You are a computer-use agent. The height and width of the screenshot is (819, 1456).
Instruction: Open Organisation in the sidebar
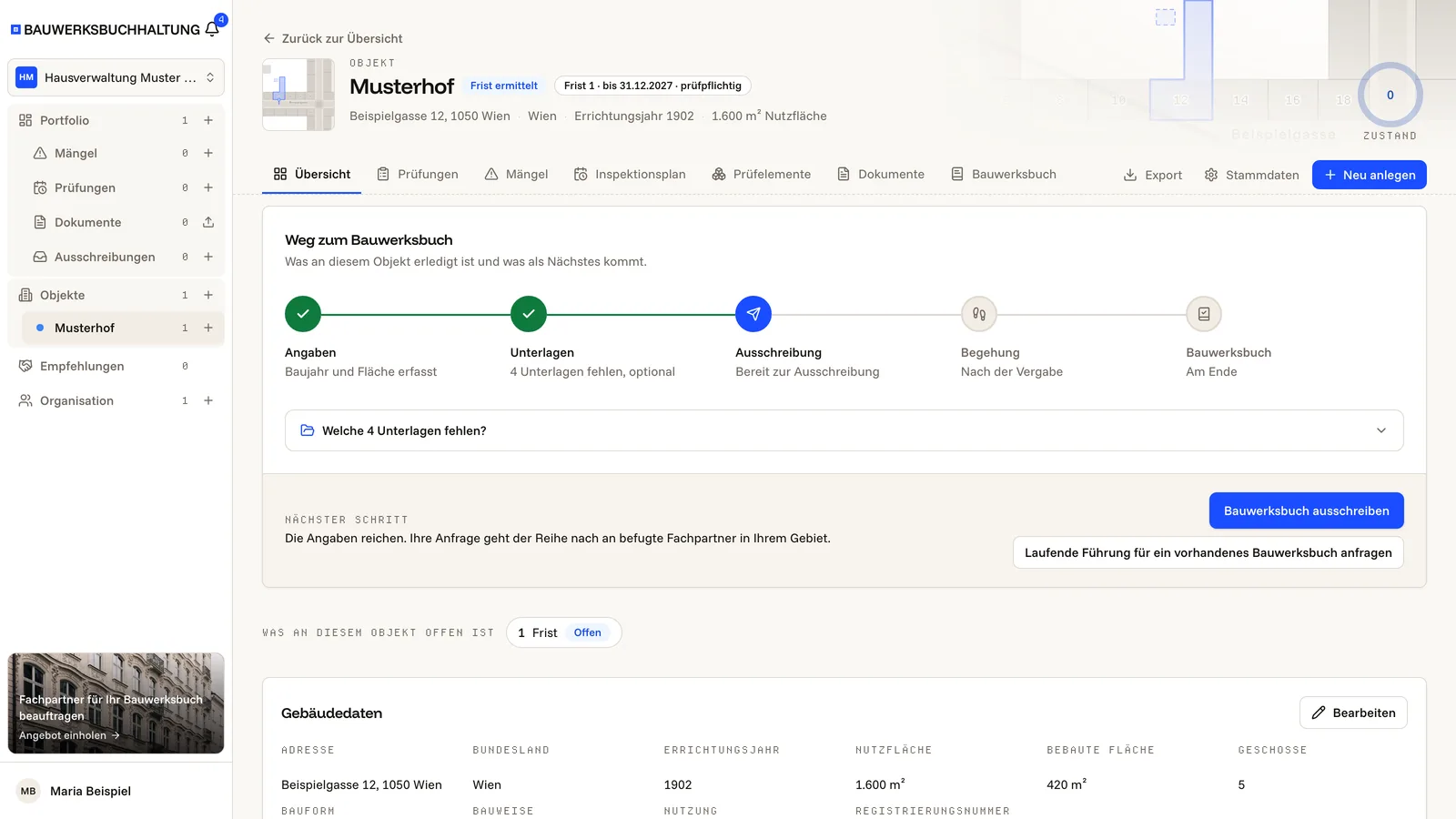(76, 400)
